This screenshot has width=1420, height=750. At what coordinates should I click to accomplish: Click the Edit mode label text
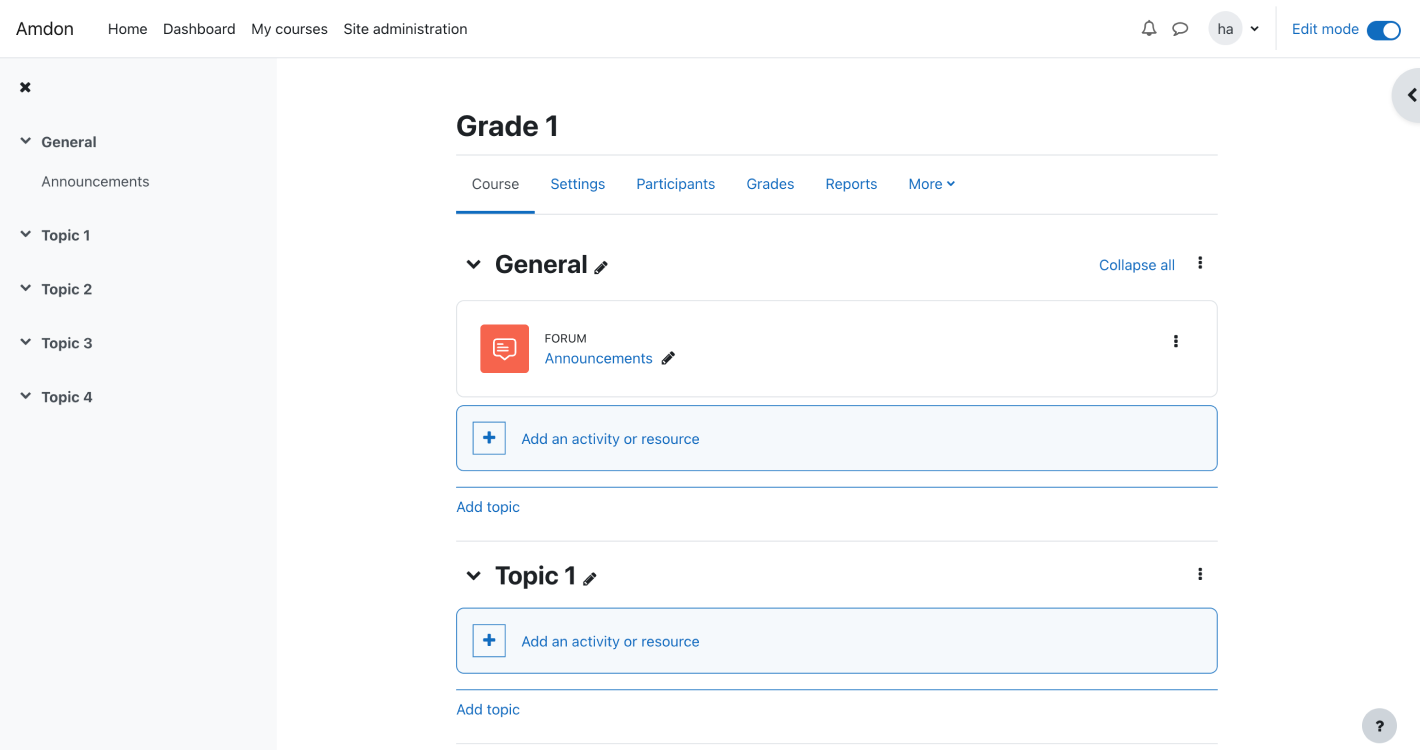tap(1325, 29)
